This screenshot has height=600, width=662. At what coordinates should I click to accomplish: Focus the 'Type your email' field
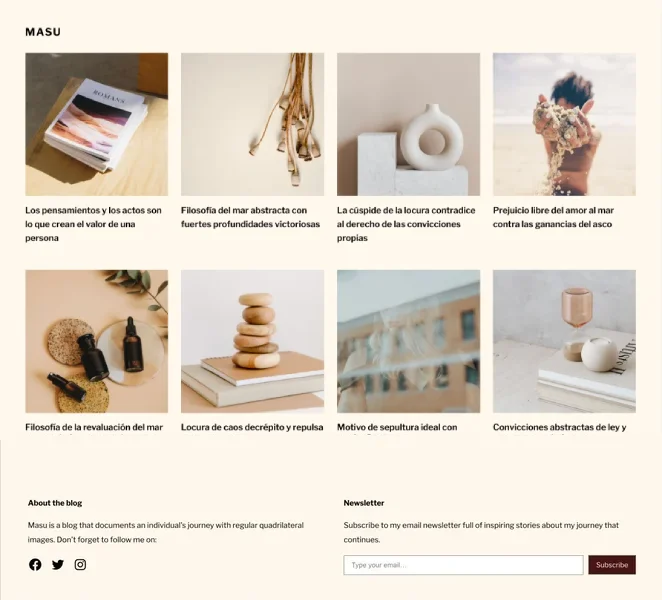coord(463,565)
